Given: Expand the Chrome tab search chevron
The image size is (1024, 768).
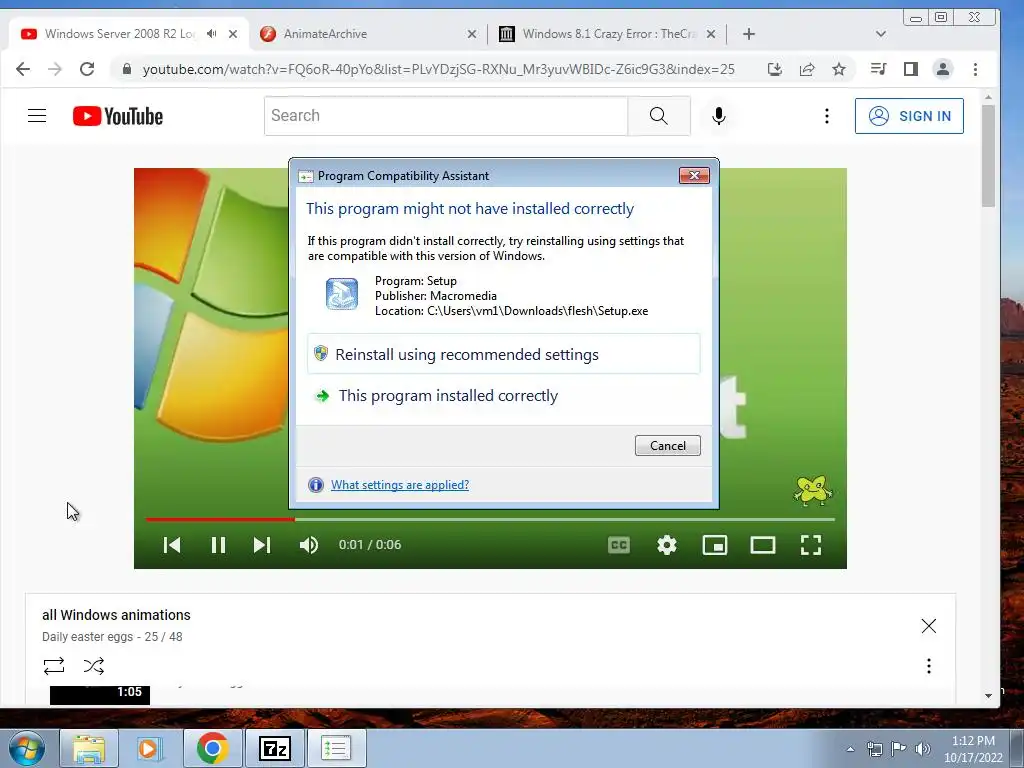Looking at the screenshot, I should [880, 34].
